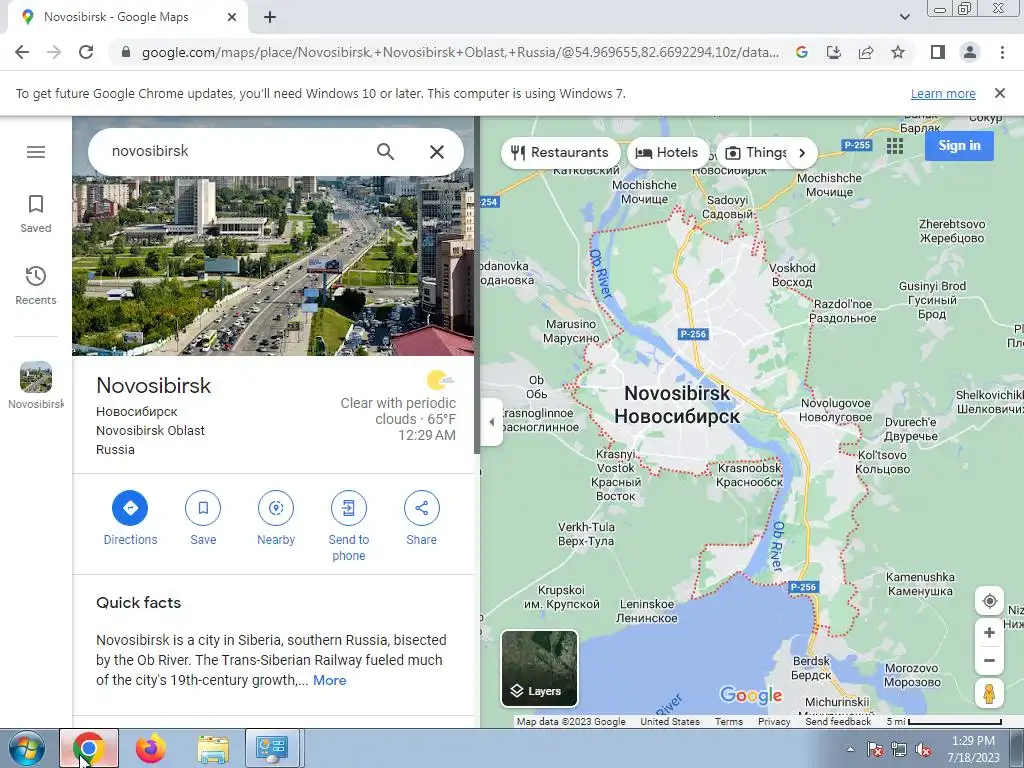Click the Street View pegman
The height and width of the screenshot is (768, 1024).
989,693
